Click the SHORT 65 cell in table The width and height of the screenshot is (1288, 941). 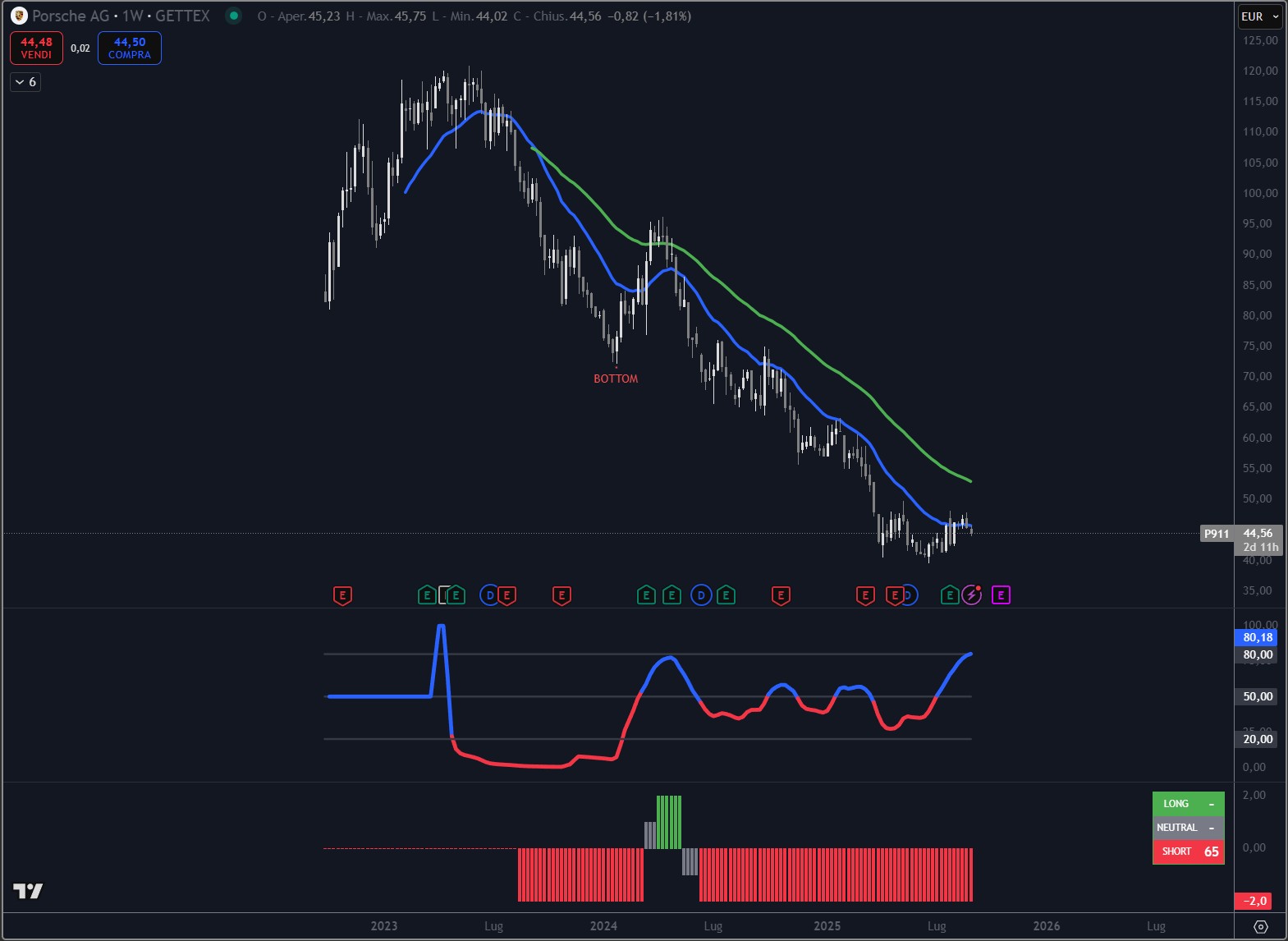[x=1188, y=851]
